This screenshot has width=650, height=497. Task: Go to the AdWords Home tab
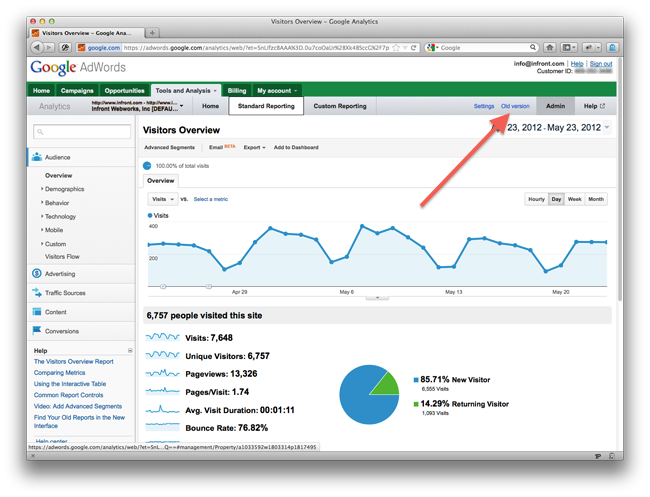(41, 91)
